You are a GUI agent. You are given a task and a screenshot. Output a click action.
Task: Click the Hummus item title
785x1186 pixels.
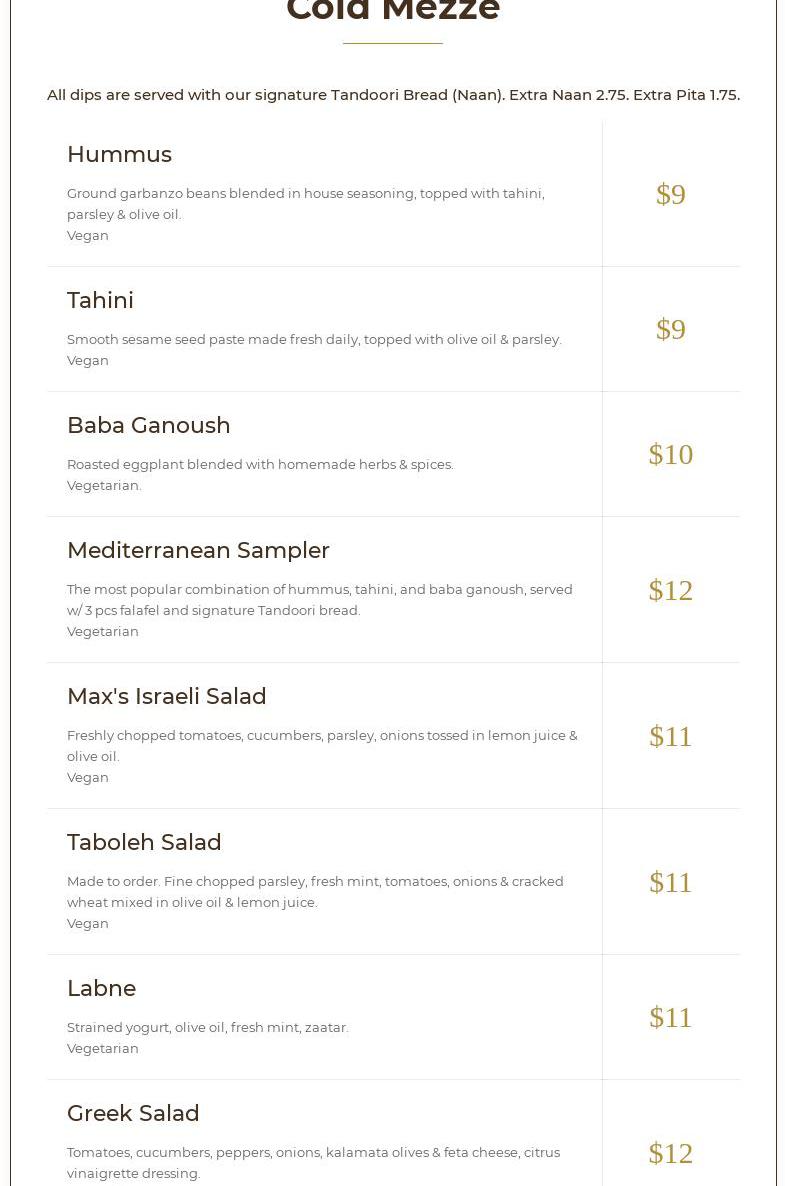coord(119,154)
